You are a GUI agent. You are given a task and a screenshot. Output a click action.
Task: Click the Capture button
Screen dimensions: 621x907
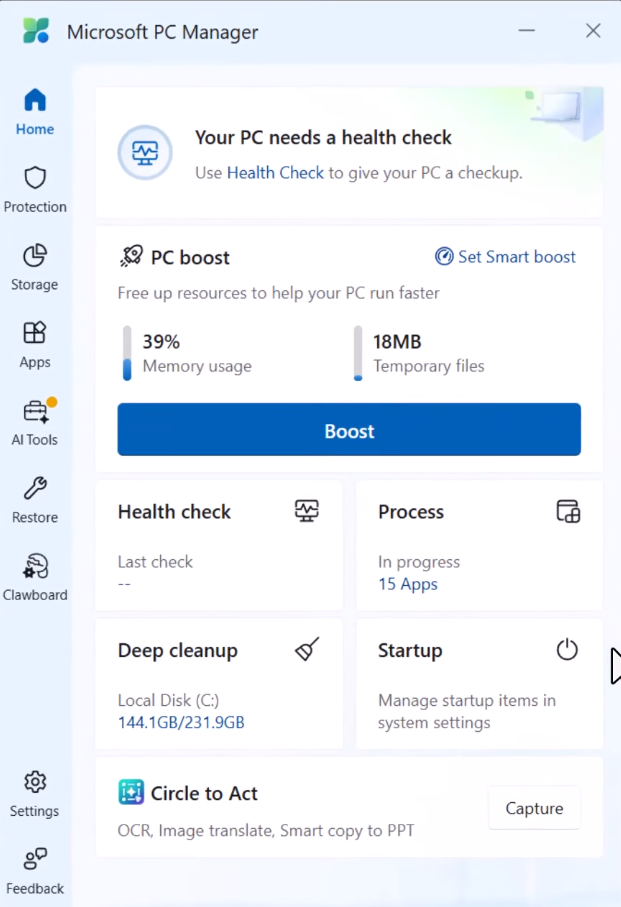[534, 808]
